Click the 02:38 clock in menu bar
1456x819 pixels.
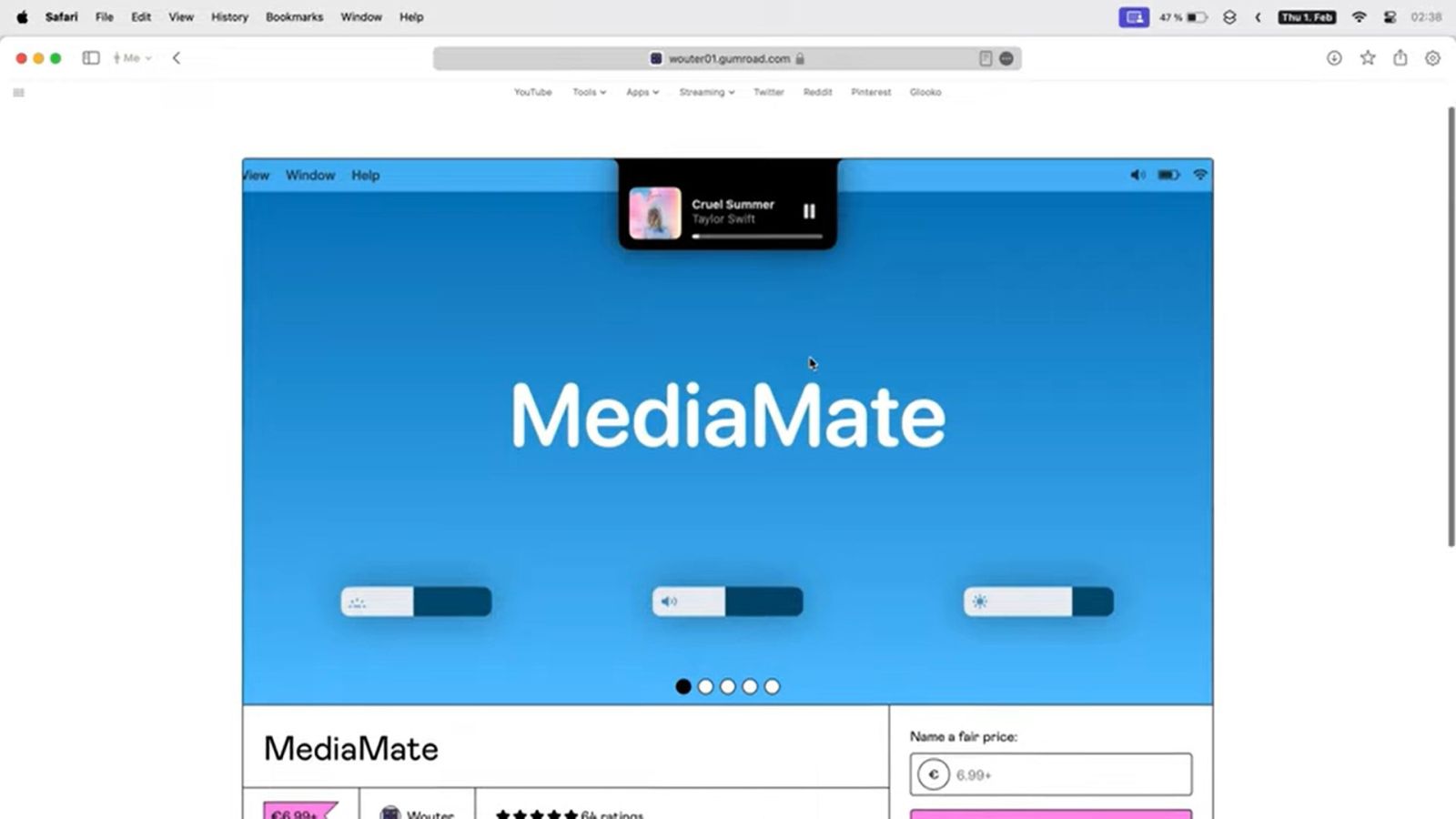pyautogui.click(x=1426, y=17)
